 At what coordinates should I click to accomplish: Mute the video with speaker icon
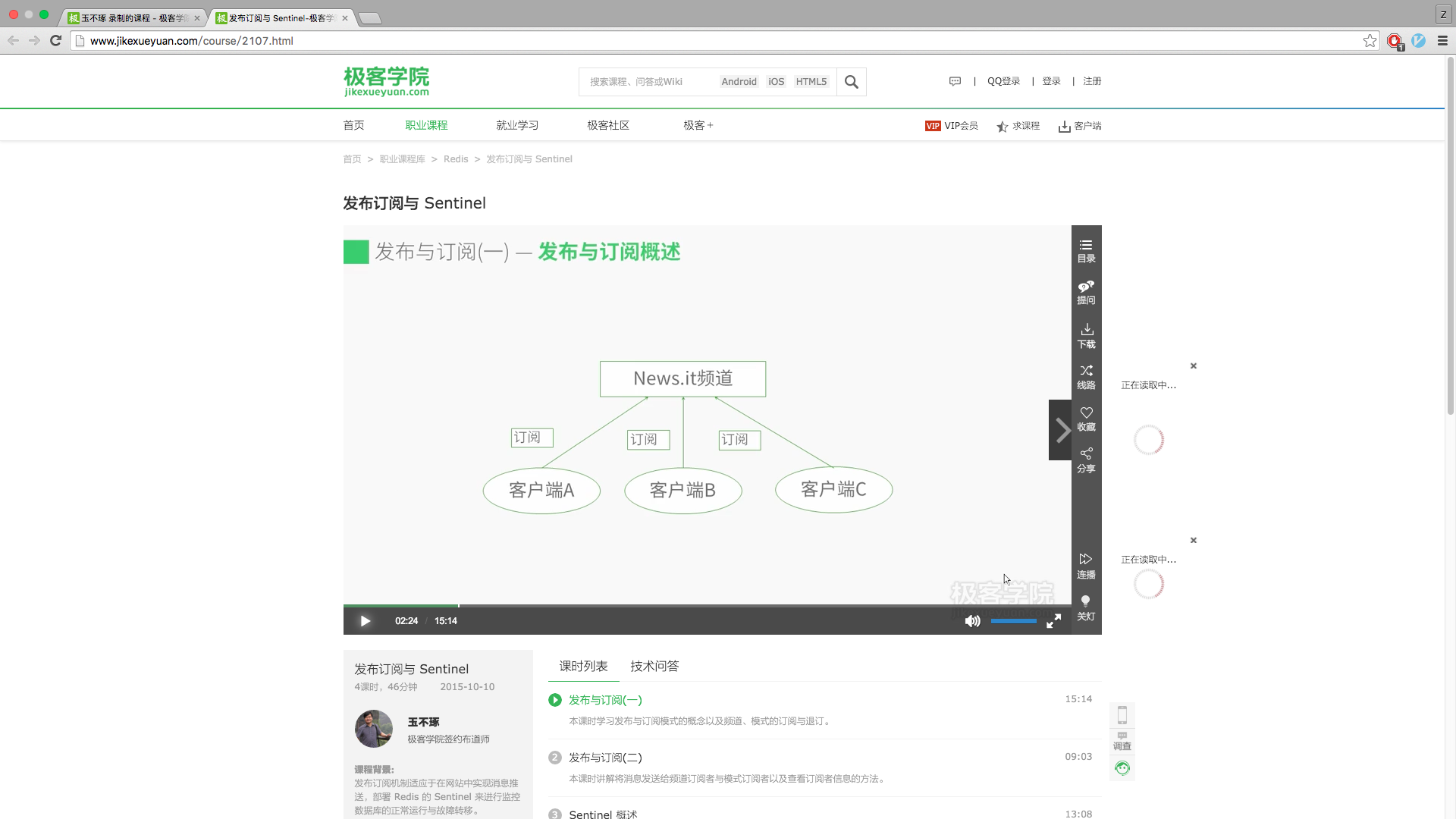coord(971,621)
